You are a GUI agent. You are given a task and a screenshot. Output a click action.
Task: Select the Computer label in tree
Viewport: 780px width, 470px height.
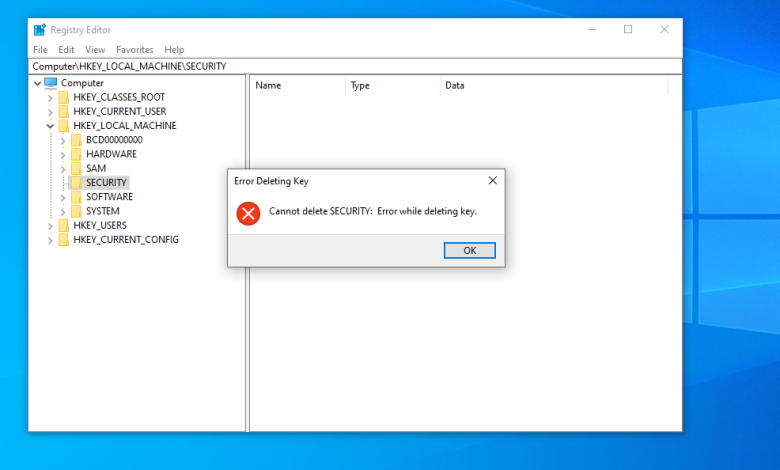coord(82,83)
